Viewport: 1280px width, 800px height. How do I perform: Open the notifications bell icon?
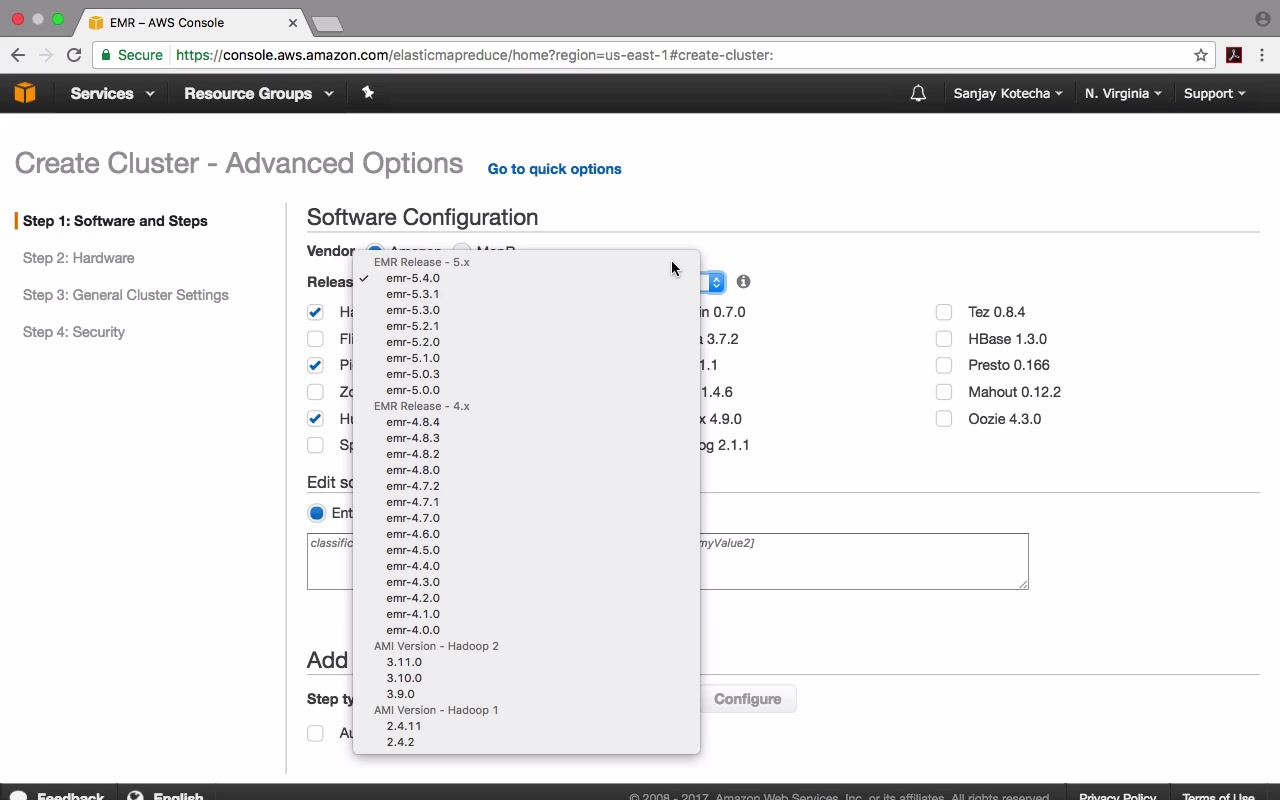pyautogui.click(x=918, y=94)
